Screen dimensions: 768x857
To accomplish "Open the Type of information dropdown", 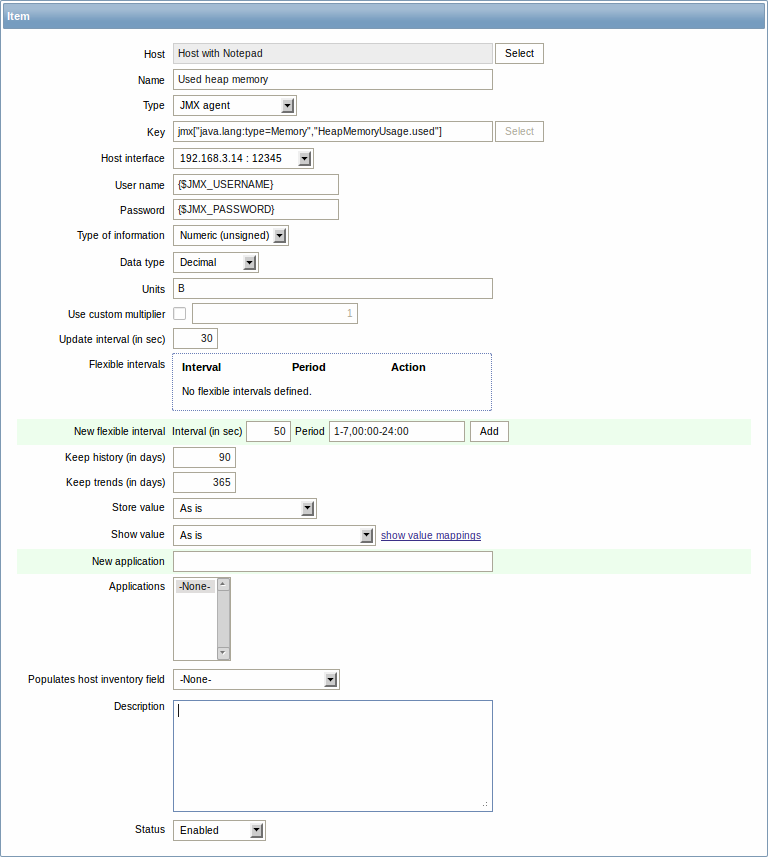I will pyautogui.click(x=231, y=236).
